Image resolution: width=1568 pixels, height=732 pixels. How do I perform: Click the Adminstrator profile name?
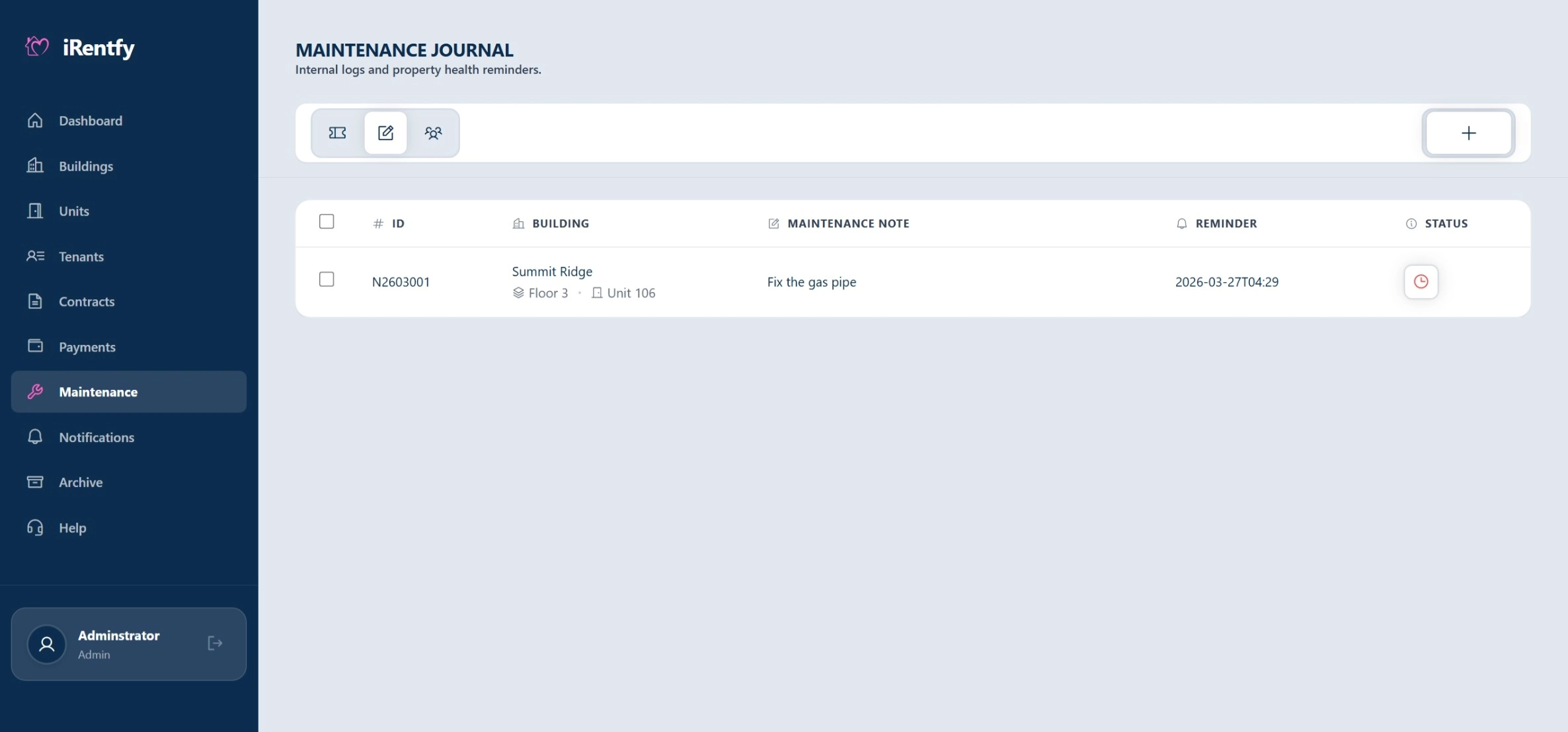click(x=119, y=635)
